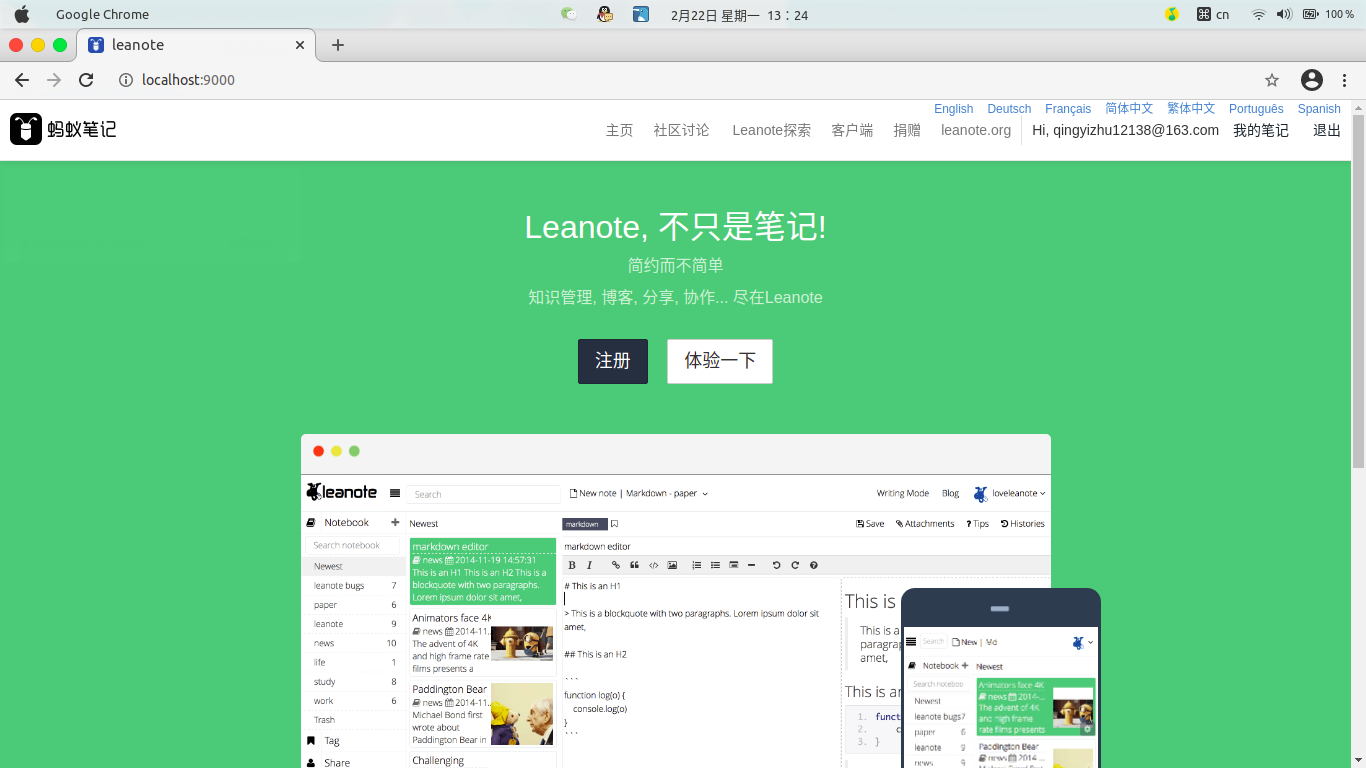The height and width of the screenshot is (768, 1366).
Task: Open Leanote探索 navigation item
Action: tap(771, 130)
